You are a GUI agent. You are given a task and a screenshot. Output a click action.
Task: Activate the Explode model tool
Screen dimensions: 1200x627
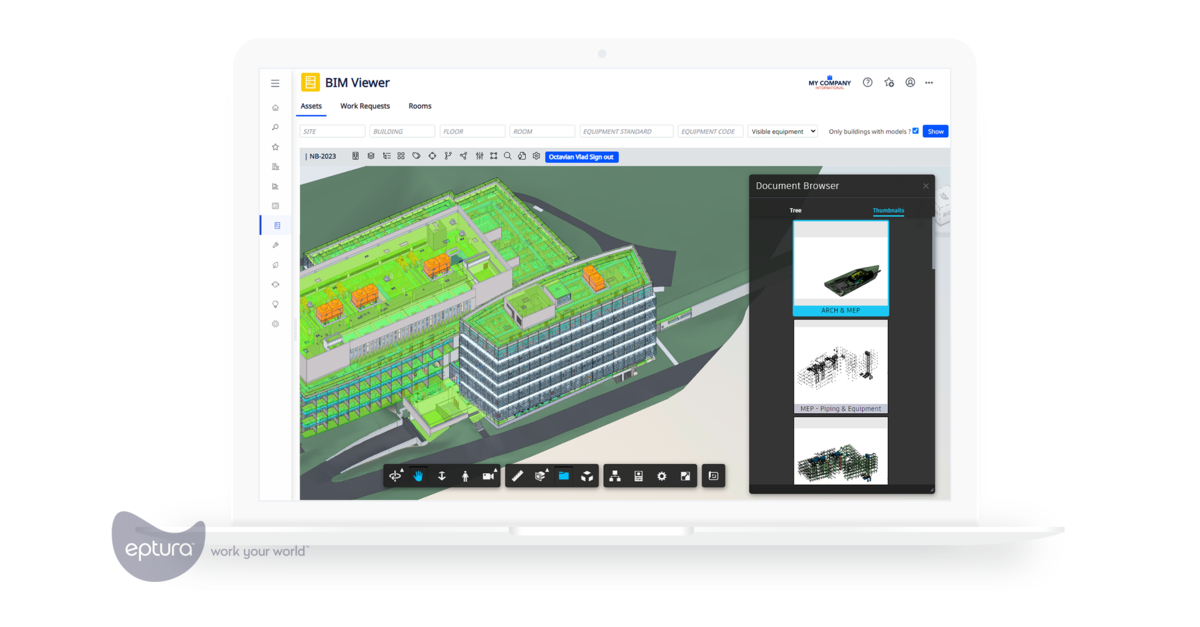click(587, 476)
